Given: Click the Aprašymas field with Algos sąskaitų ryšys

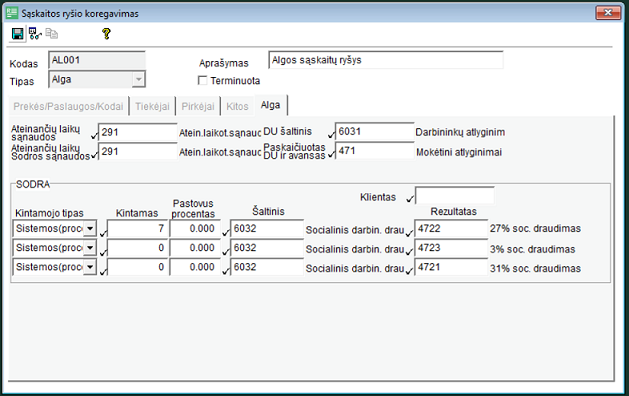Looking at the screenshot, I should [x=386, y=60].
